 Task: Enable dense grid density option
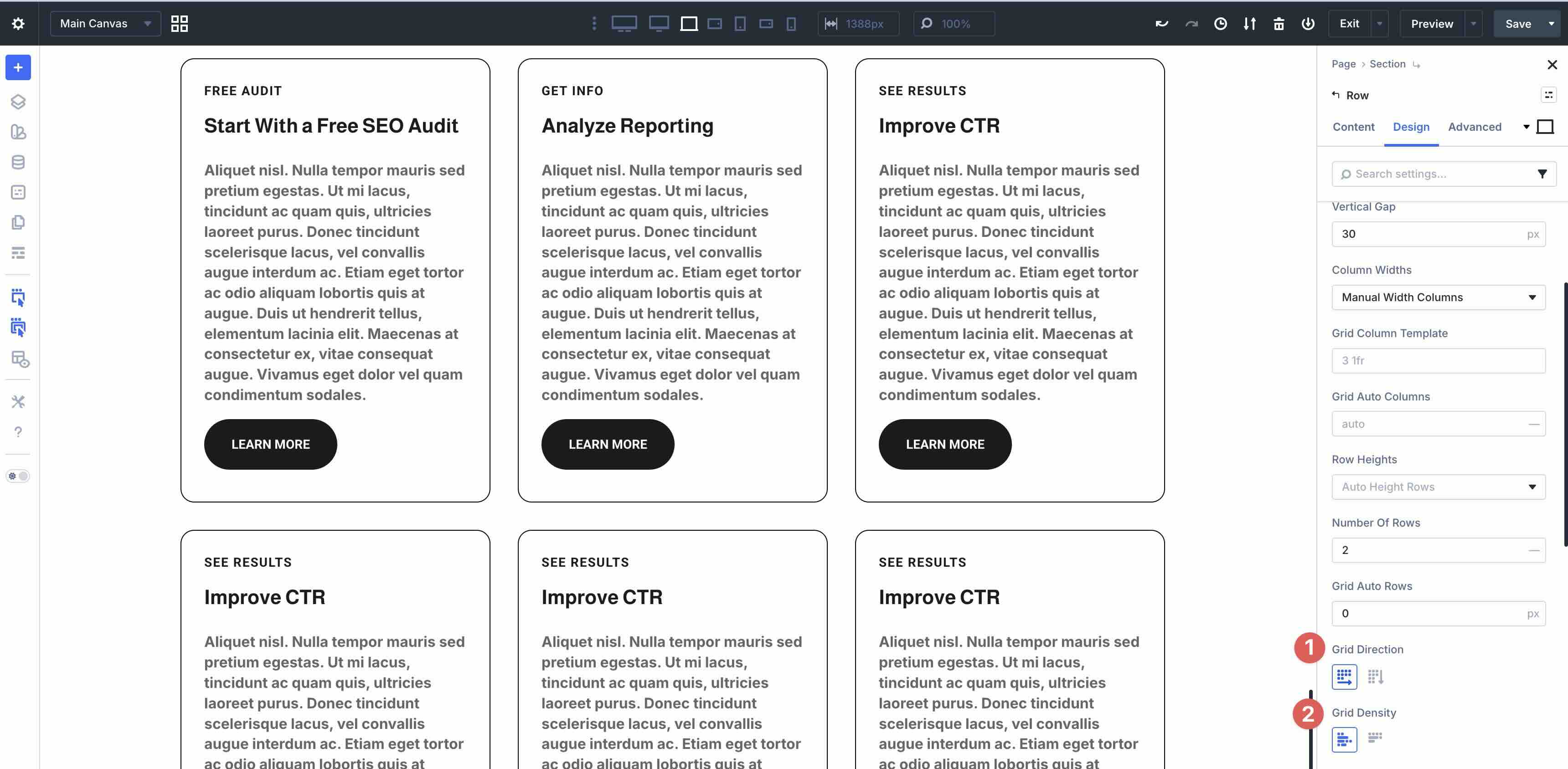(x=1375, y=738)
